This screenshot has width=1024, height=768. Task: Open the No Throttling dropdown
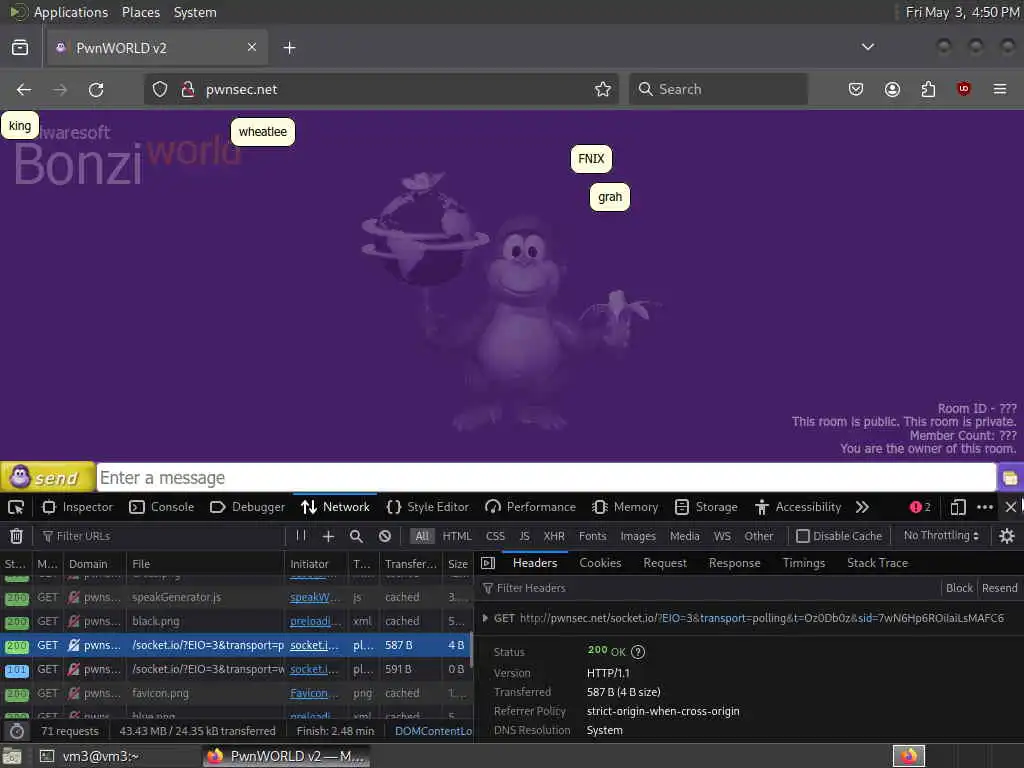pos(941,536)
